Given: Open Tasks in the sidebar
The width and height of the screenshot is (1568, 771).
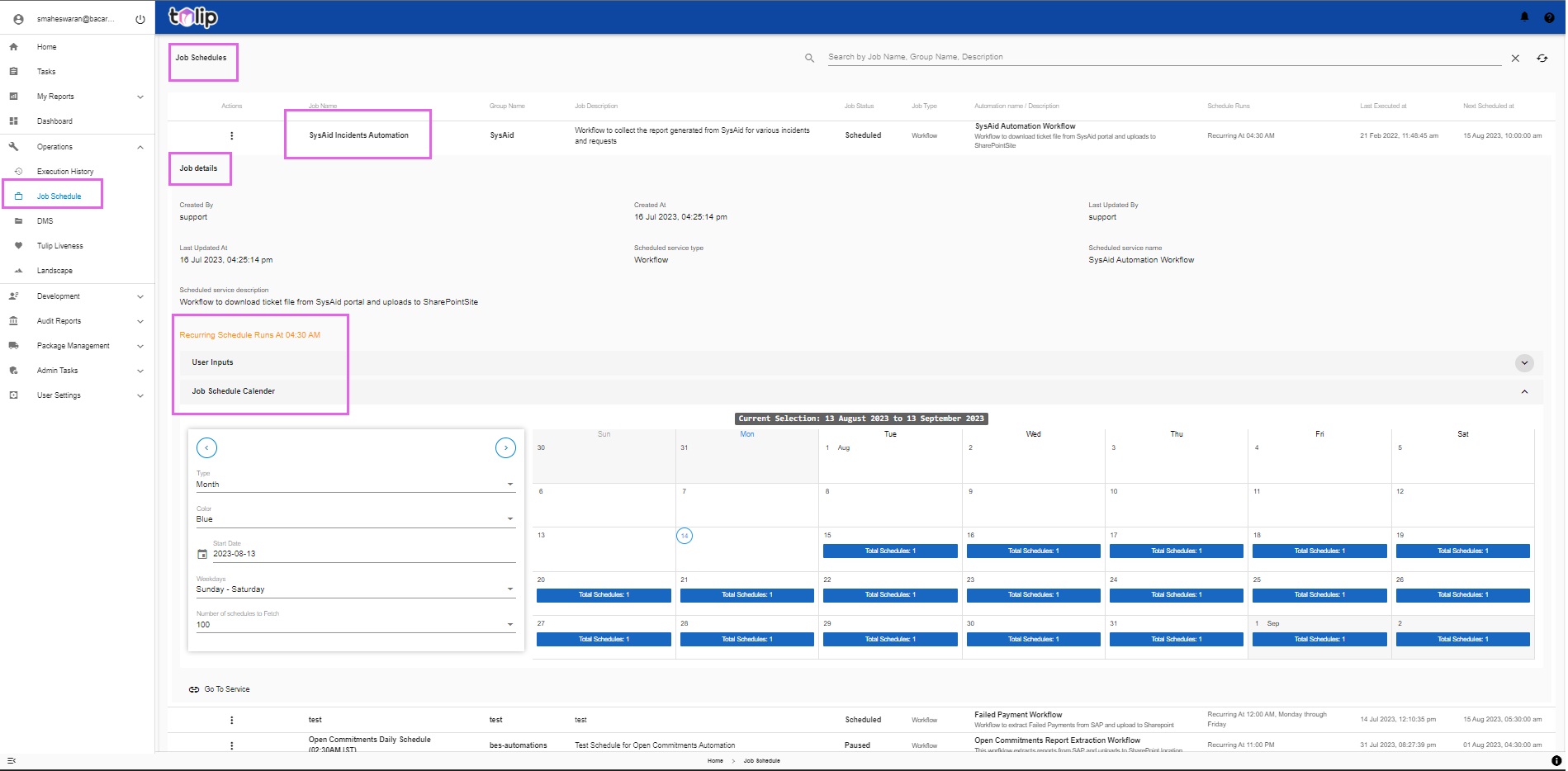Looking at the screenshot, I should pos(46,72).
